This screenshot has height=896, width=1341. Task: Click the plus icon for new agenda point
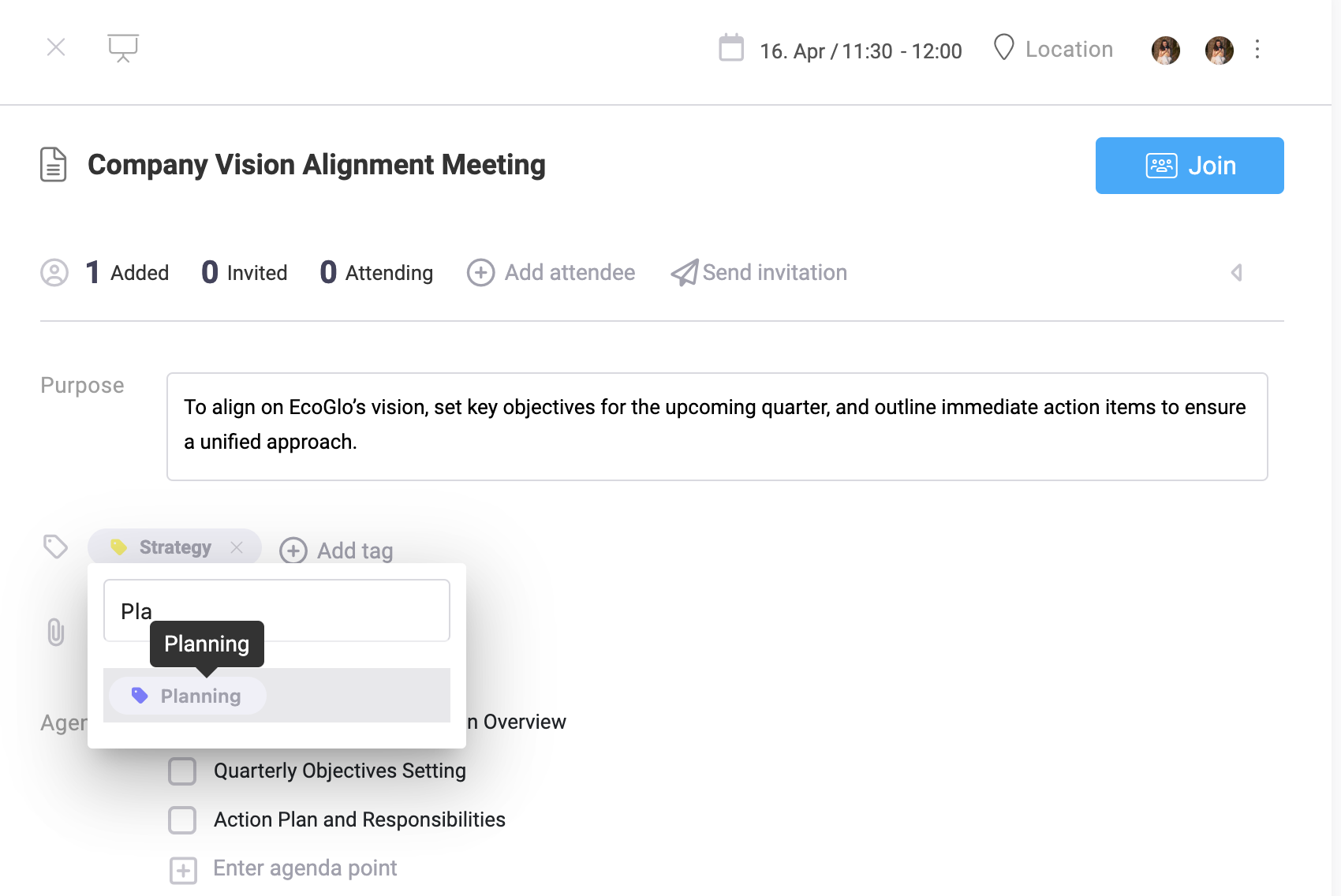pos(183,870)
